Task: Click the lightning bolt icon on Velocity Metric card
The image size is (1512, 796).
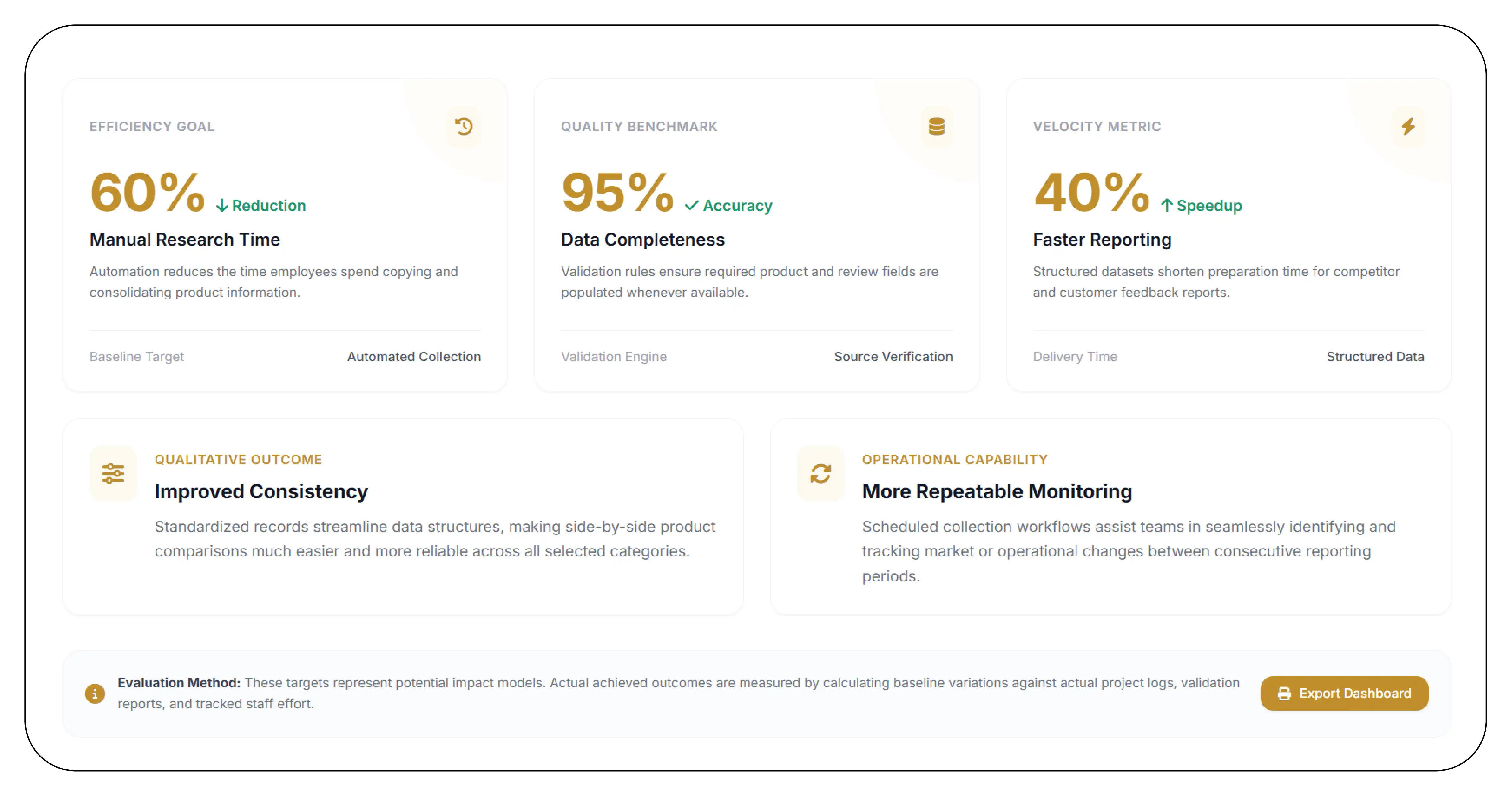Action: pyautogui.click(x=1408, y=126)
